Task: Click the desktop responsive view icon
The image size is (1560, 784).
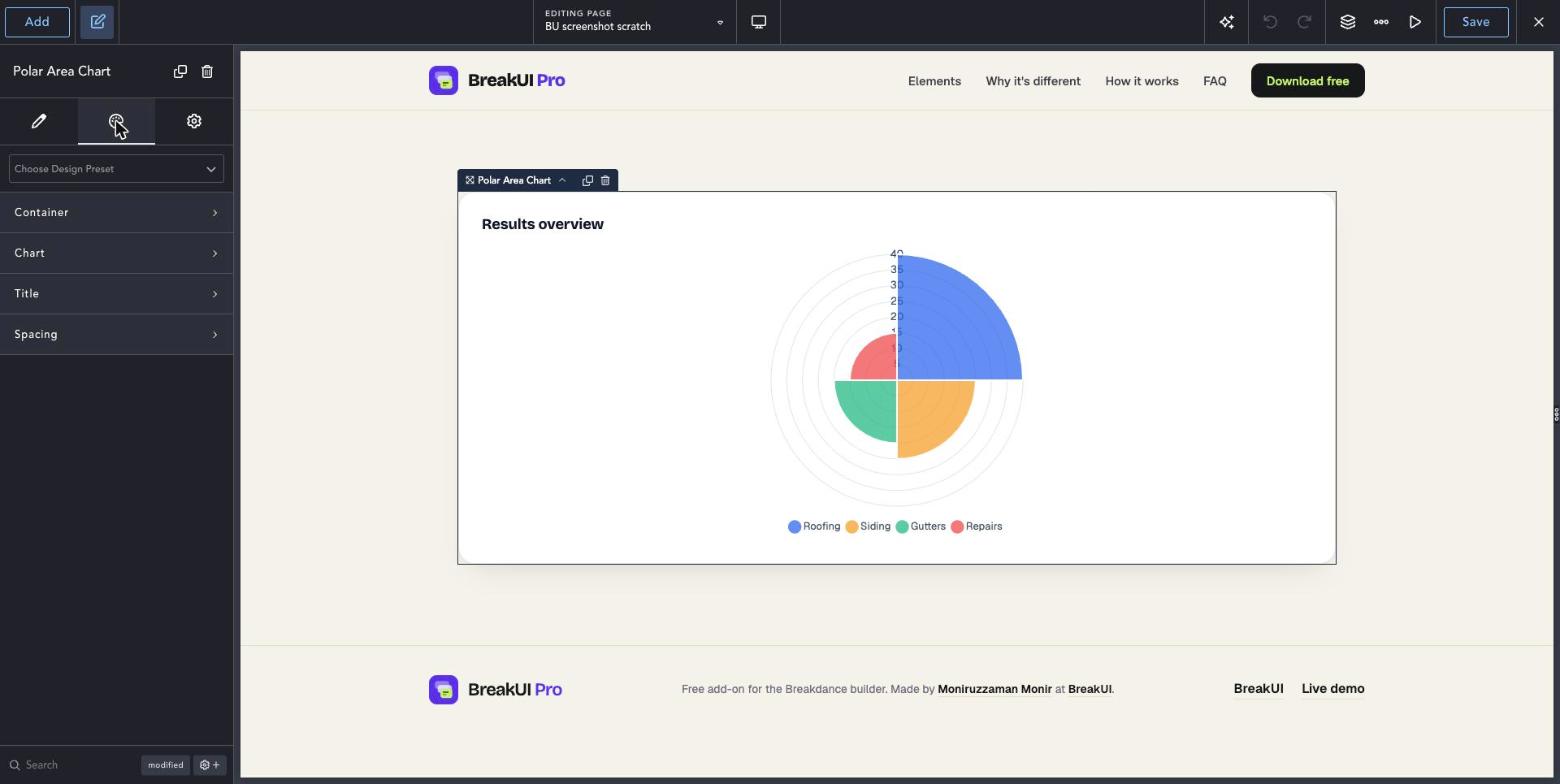Action: [759, 22]
